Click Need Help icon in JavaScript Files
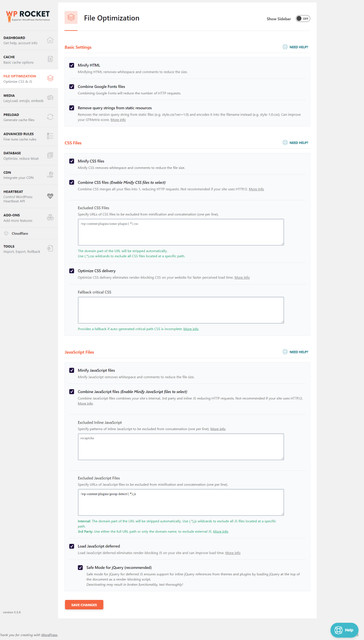Image resolution: width=364 pixels, height=640 pixels. tap(285, 351)
